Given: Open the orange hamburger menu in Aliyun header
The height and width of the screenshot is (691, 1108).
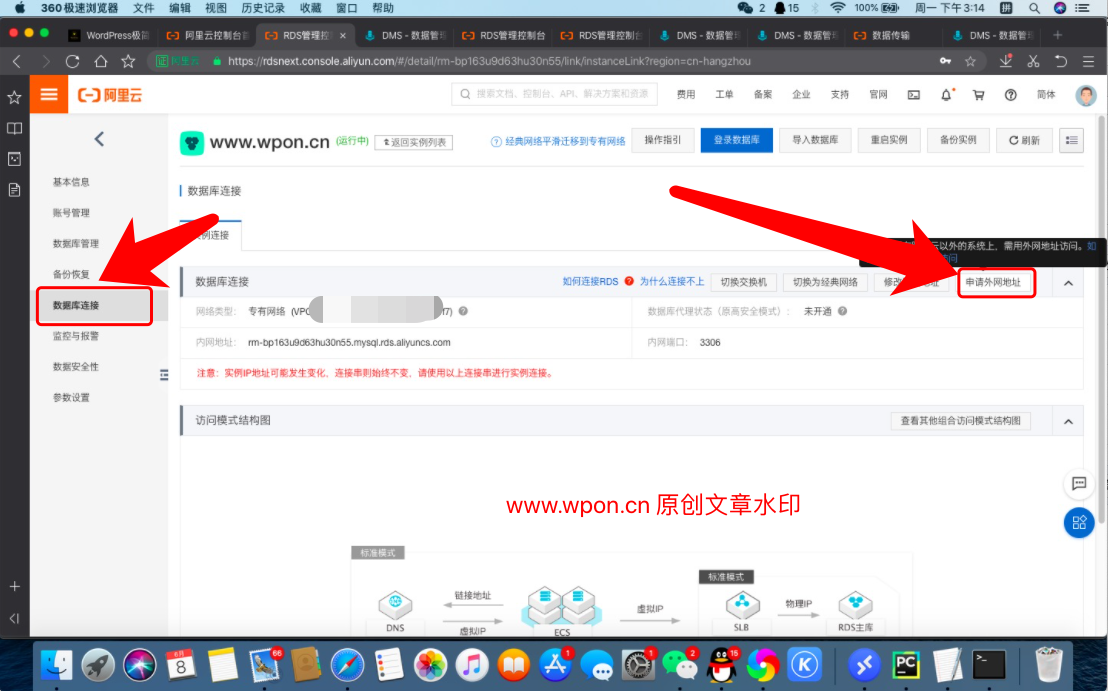Looking at the screenshot, I should pyautogui.click(x=49, y=94).
